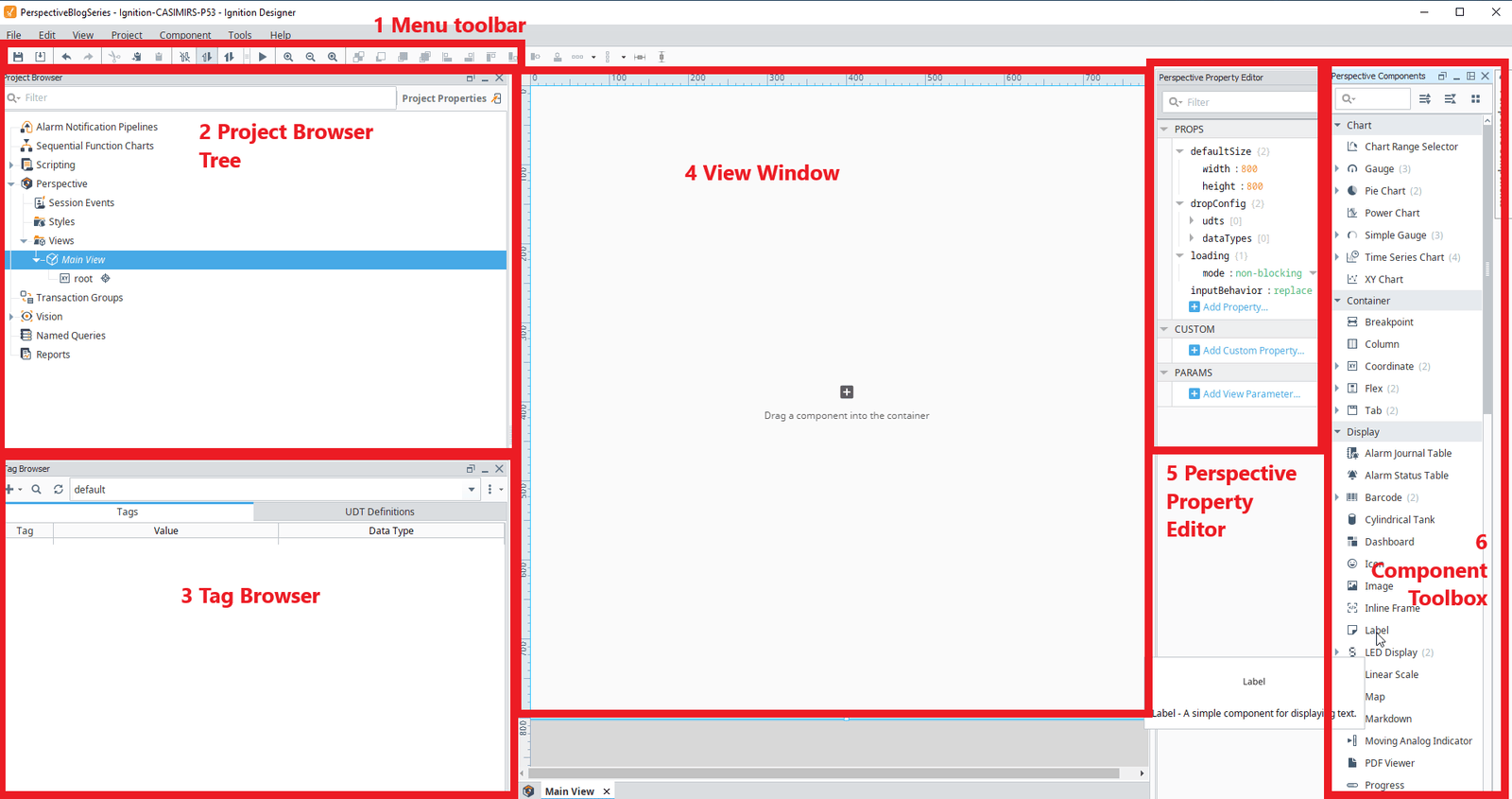Select the PDF Viewer component

tap(1389, 763)
